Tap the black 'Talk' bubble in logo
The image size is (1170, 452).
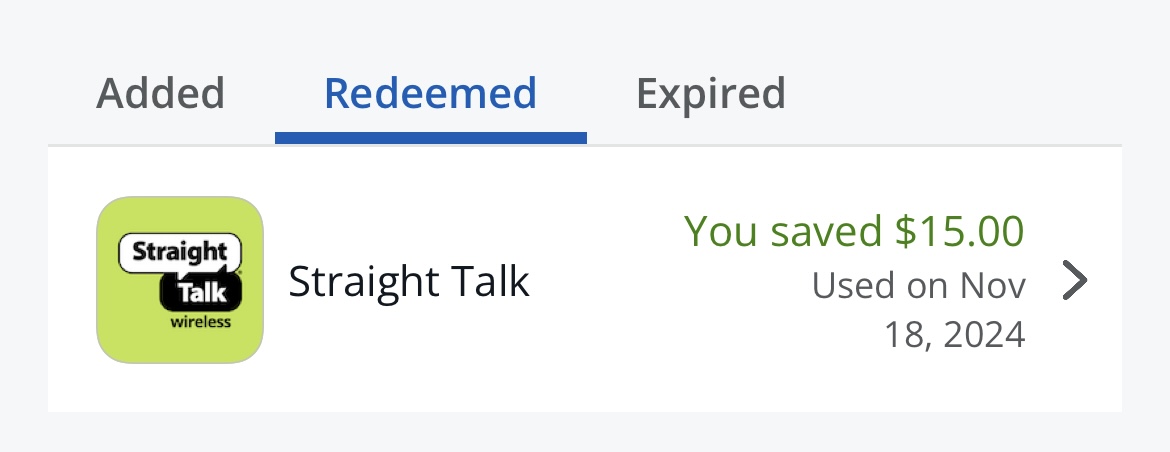201,292
